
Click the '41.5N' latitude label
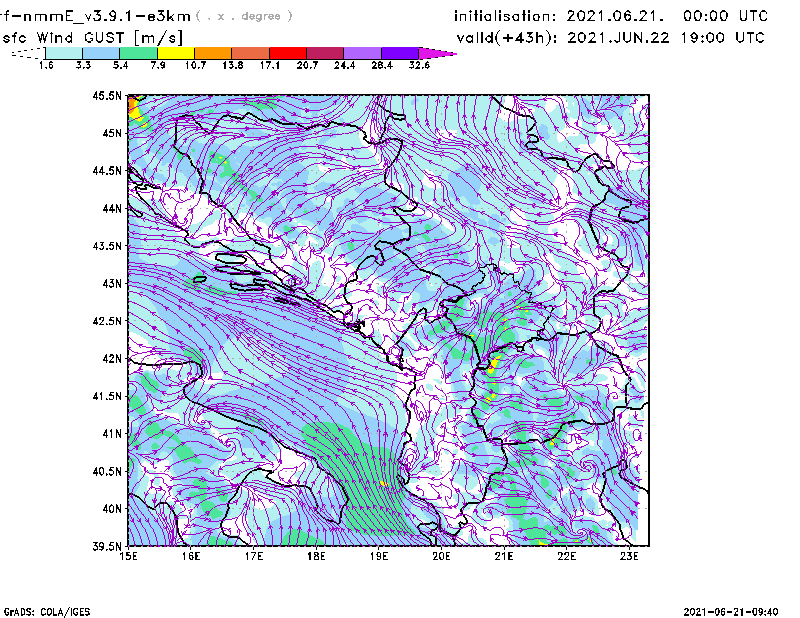click(x=107, y=396)
